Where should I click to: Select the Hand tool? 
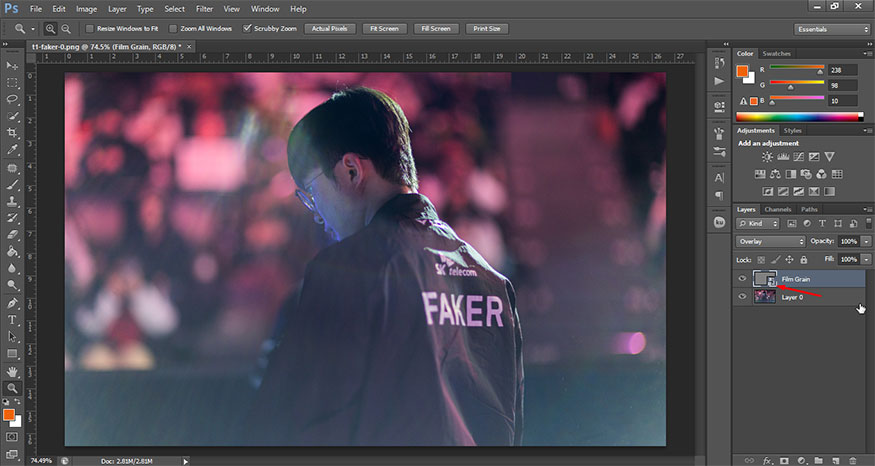(12, 371)
